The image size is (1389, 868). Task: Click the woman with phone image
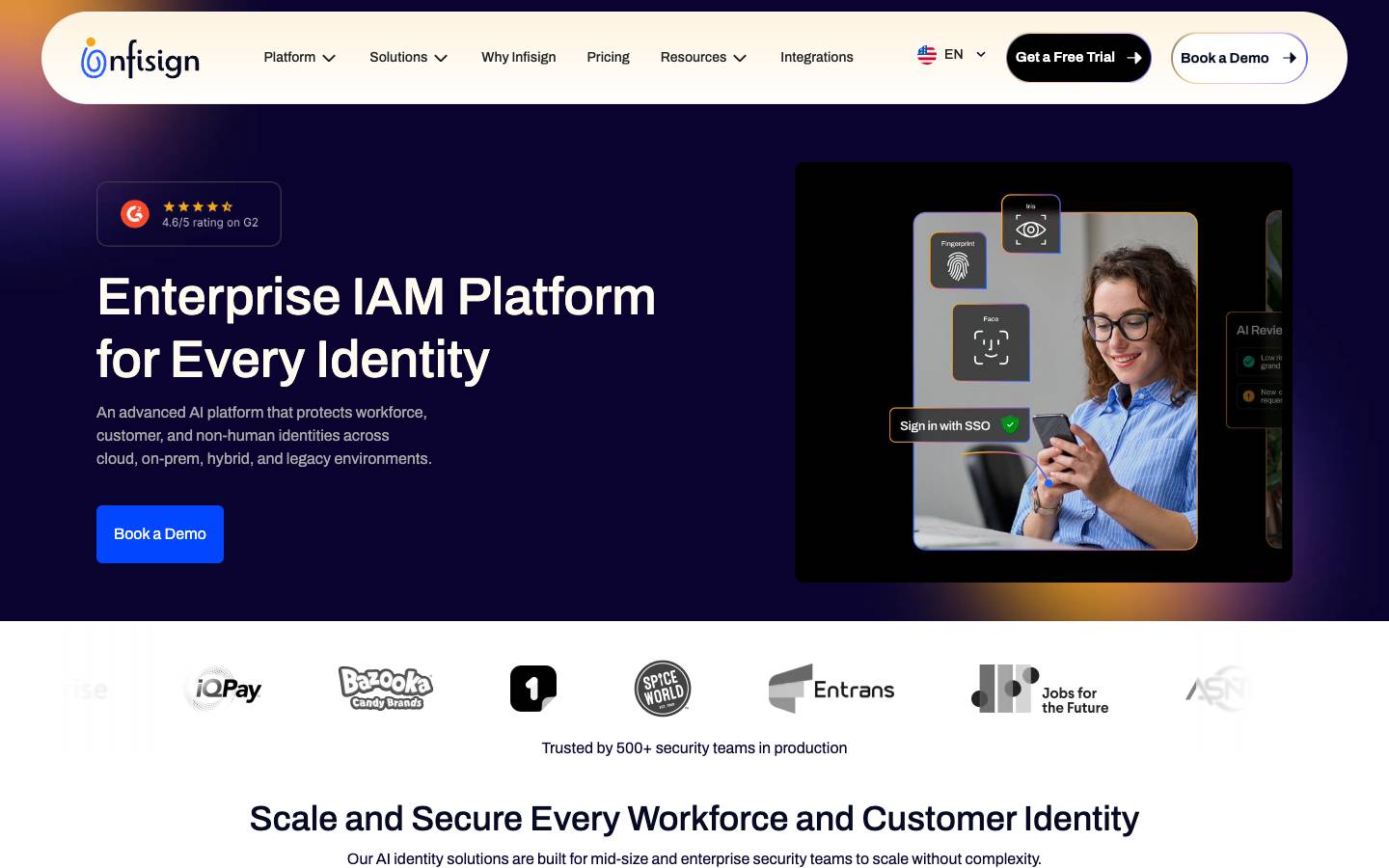tap(1055, 381)
